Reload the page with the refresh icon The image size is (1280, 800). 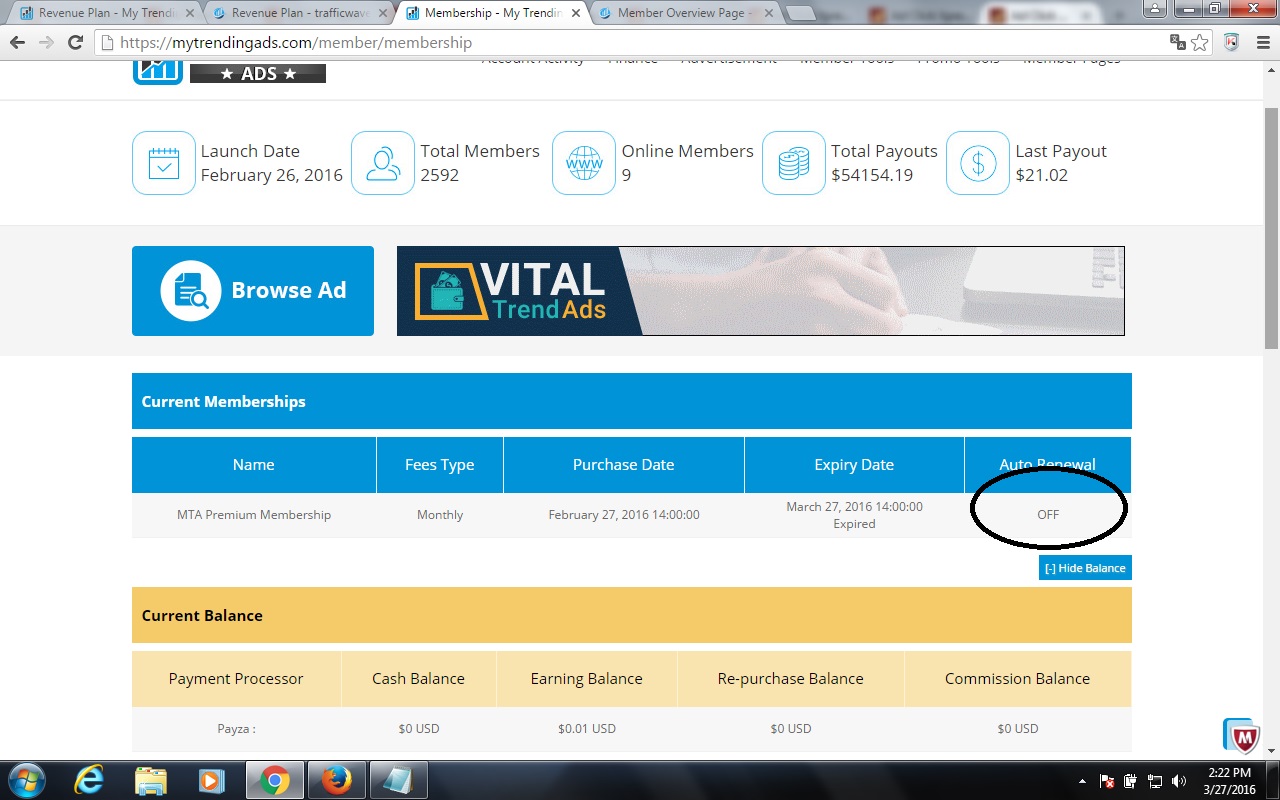coord(75,43)
